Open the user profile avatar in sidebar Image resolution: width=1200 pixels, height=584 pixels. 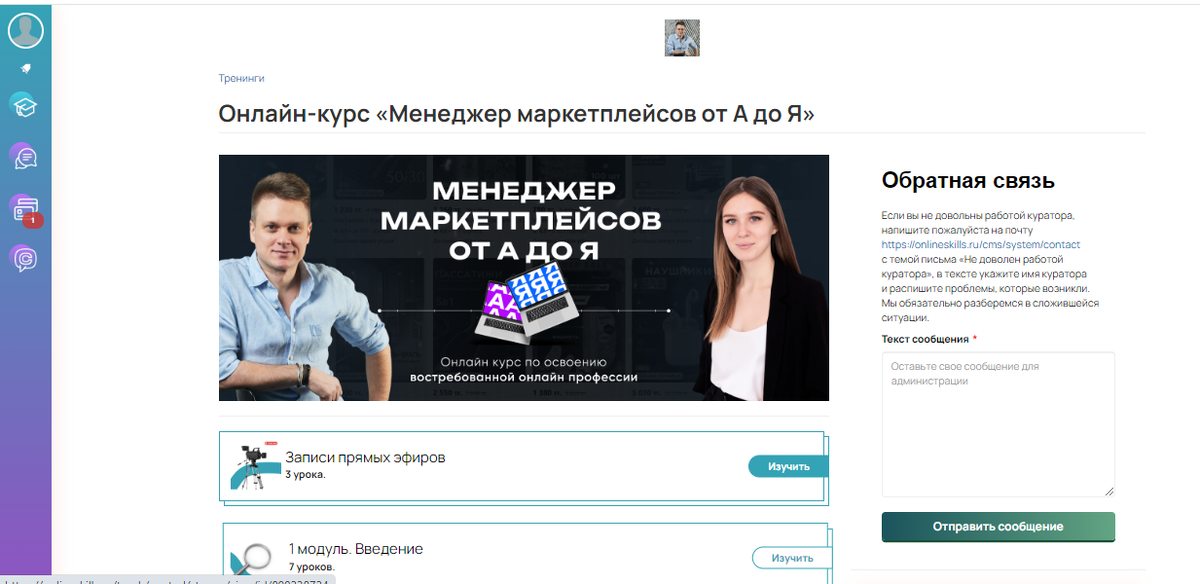pos(26,30)
